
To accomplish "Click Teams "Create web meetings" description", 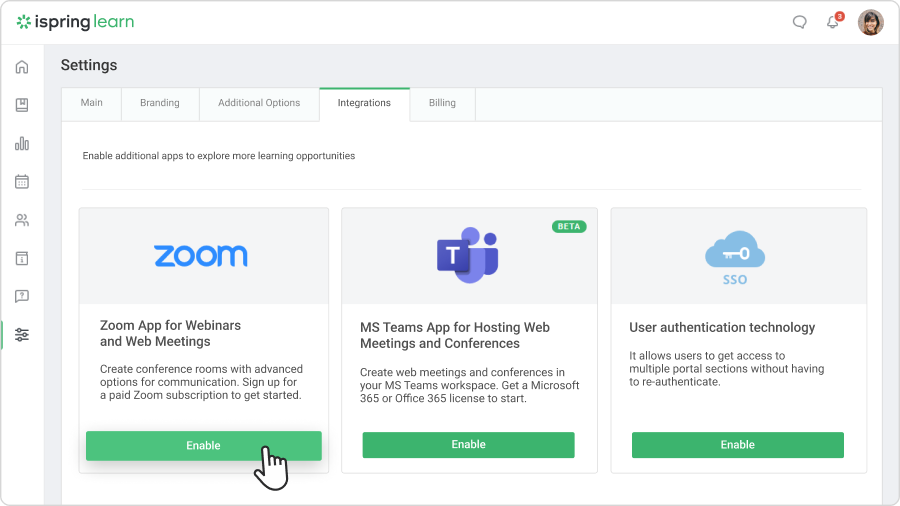I will 470,386.
